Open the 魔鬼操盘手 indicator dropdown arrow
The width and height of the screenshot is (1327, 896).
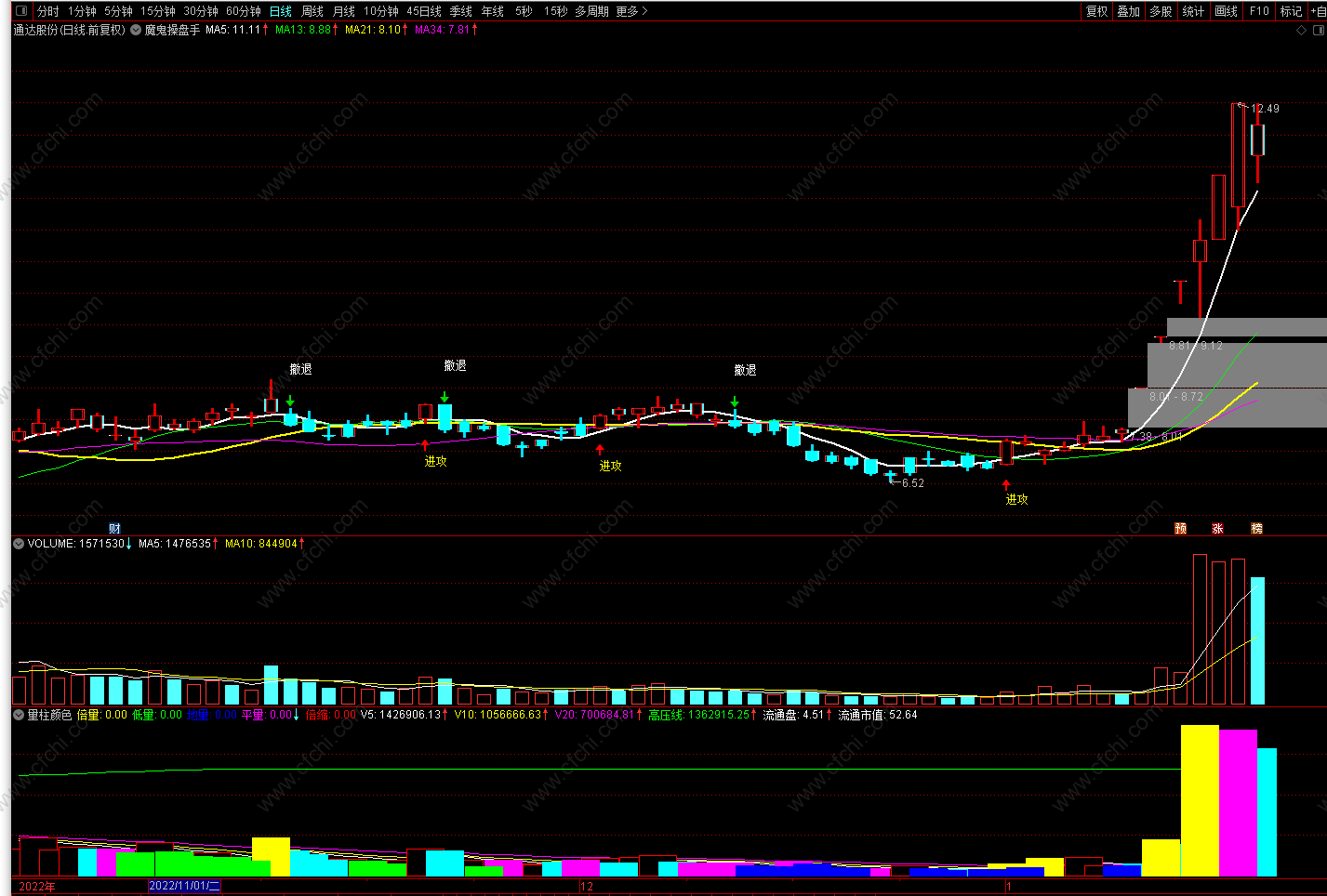point(136,30)
